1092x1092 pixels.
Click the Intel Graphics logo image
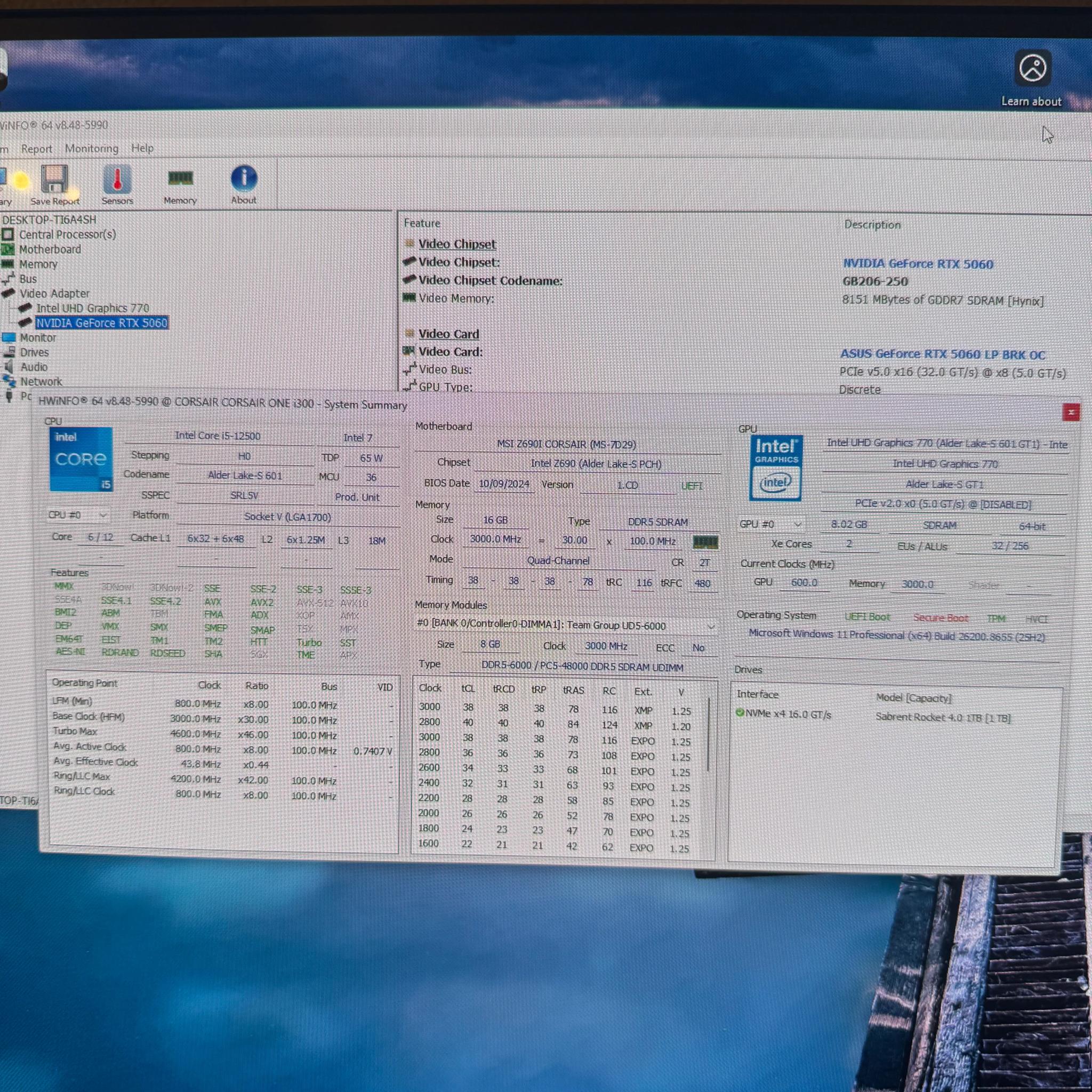click(x=775, y=468)
